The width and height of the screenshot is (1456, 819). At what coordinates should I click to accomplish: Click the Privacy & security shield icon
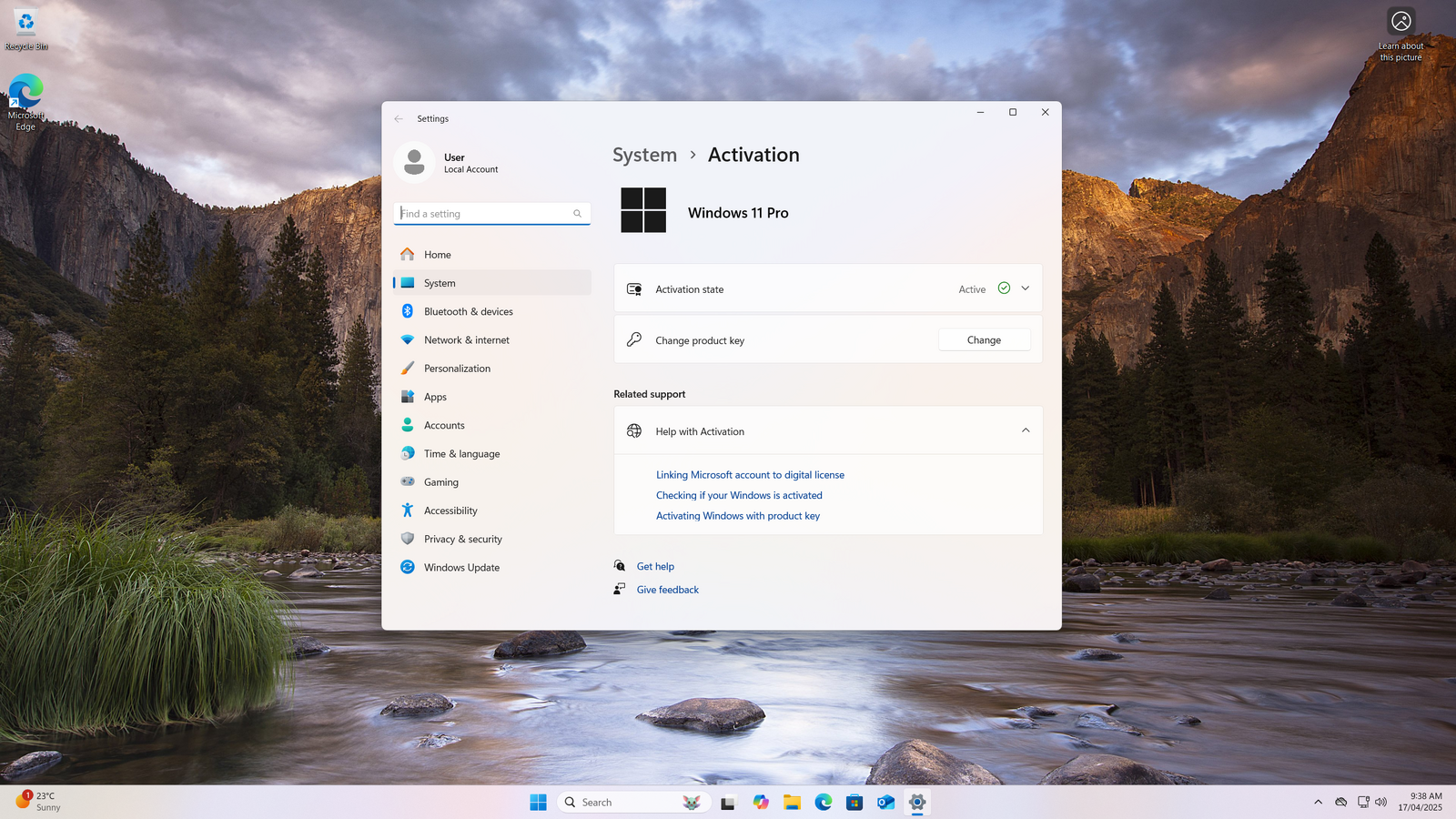coord(408,539)
